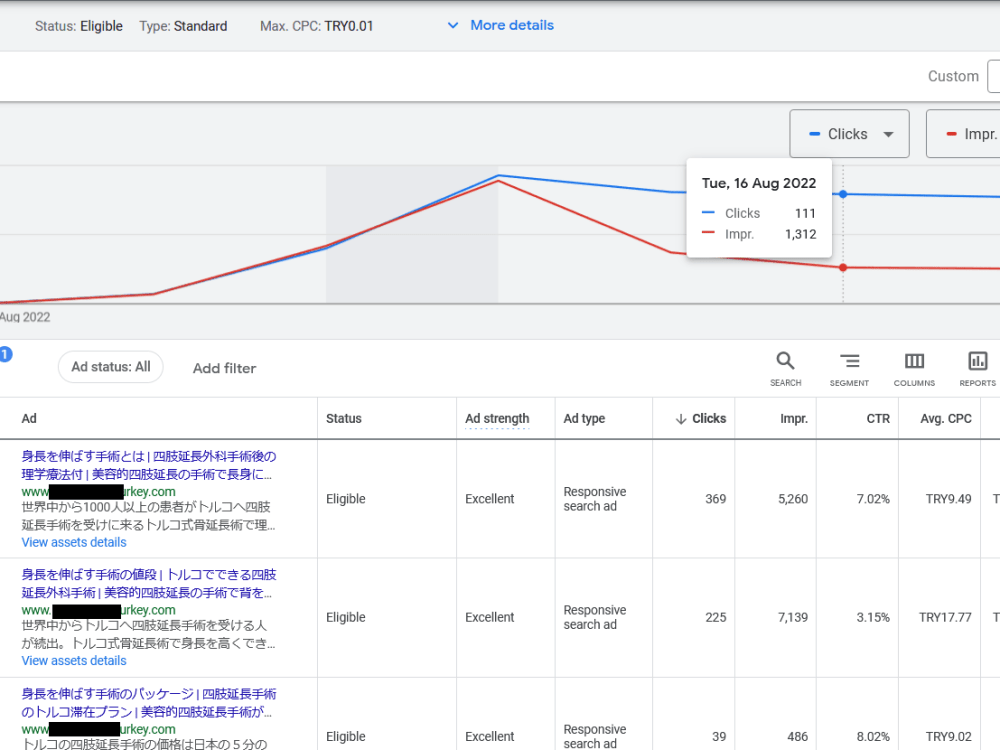
Task: Sort by Avg. CPC column header
Action: 946,418
